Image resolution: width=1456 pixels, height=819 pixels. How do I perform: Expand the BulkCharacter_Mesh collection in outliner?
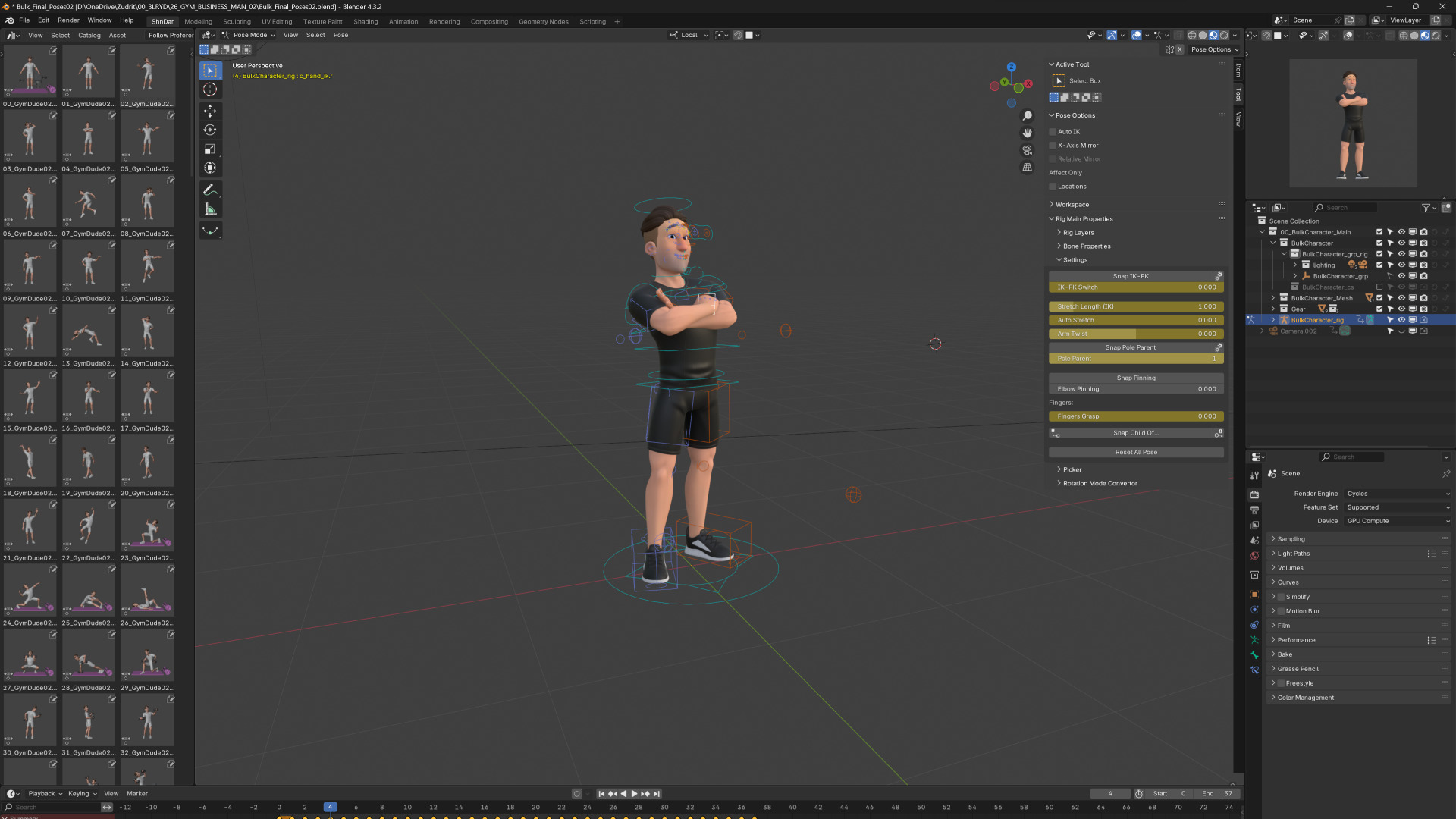point(1272,298)
